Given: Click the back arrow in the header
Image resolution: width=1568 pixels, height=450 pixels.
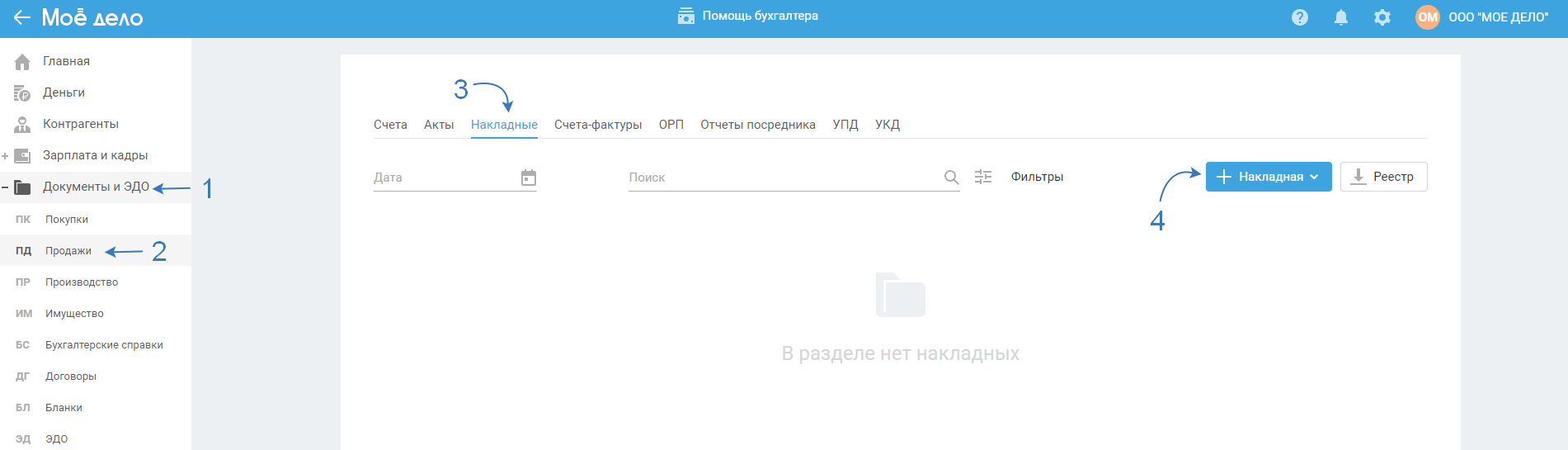Looking at the screenshot, I should pyautogui.click(x=22, y=17).
